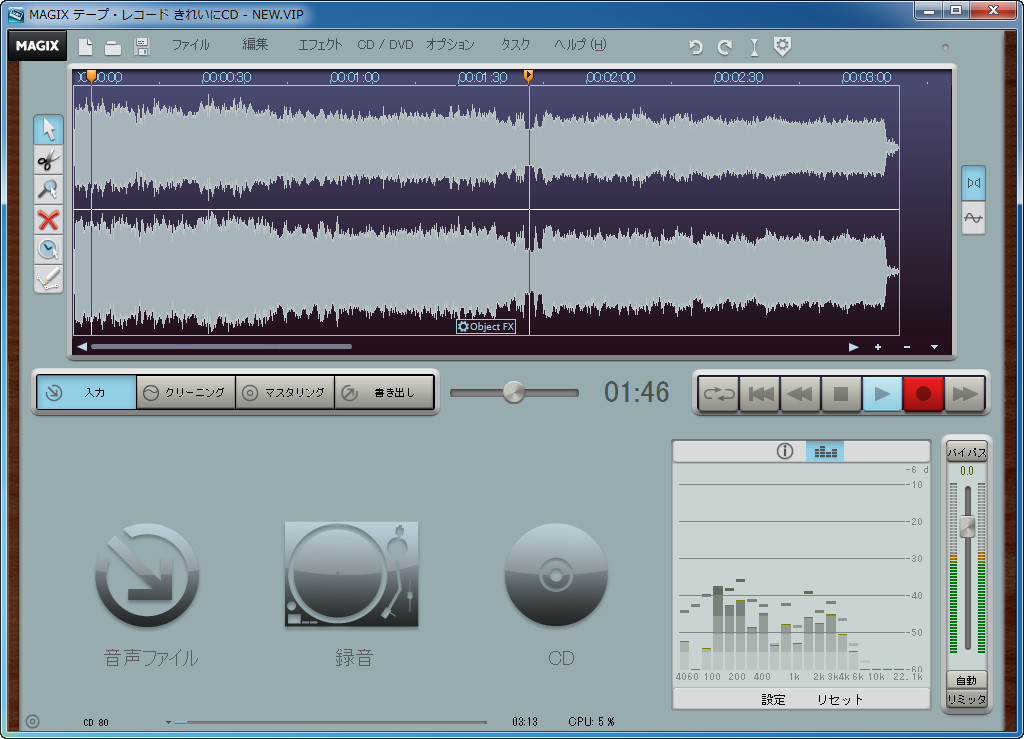Click the play button
This screenshot has width=1024, height=739.
coord(882,394)
